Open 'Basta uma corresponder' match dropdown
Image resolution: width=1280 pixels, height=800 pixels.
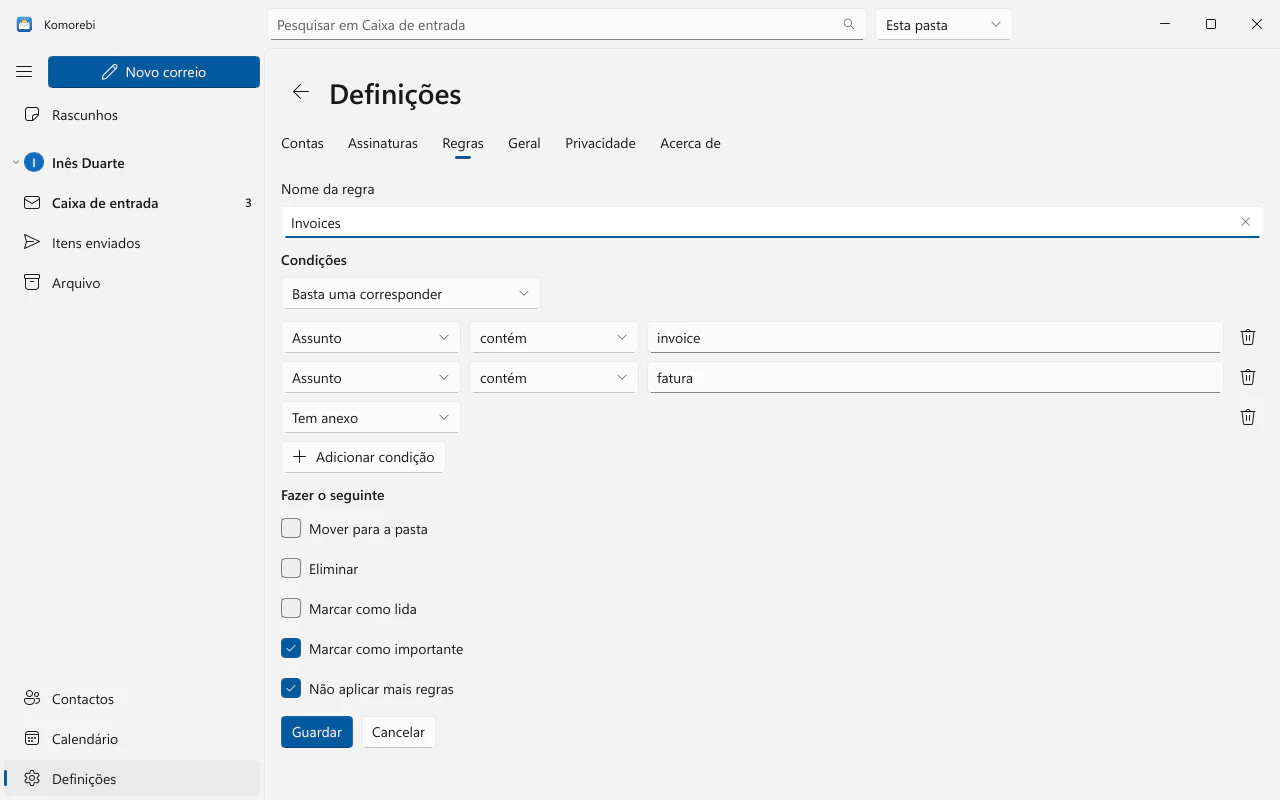tap(411, 294)
